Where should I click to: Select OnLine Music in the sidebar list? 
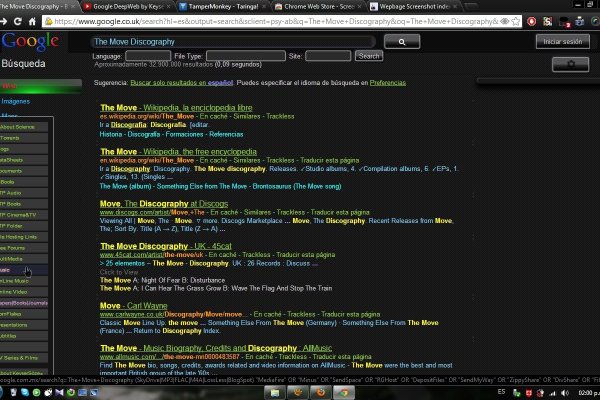24,281
